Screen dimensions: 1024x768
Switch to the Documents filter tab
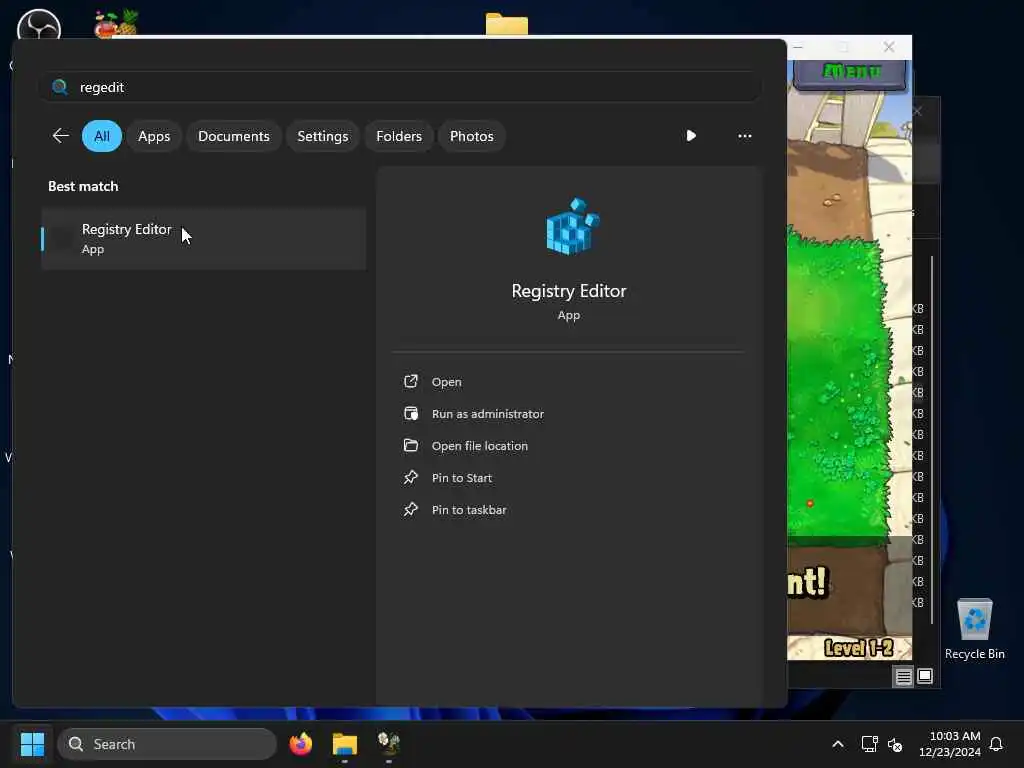[234, 136]
